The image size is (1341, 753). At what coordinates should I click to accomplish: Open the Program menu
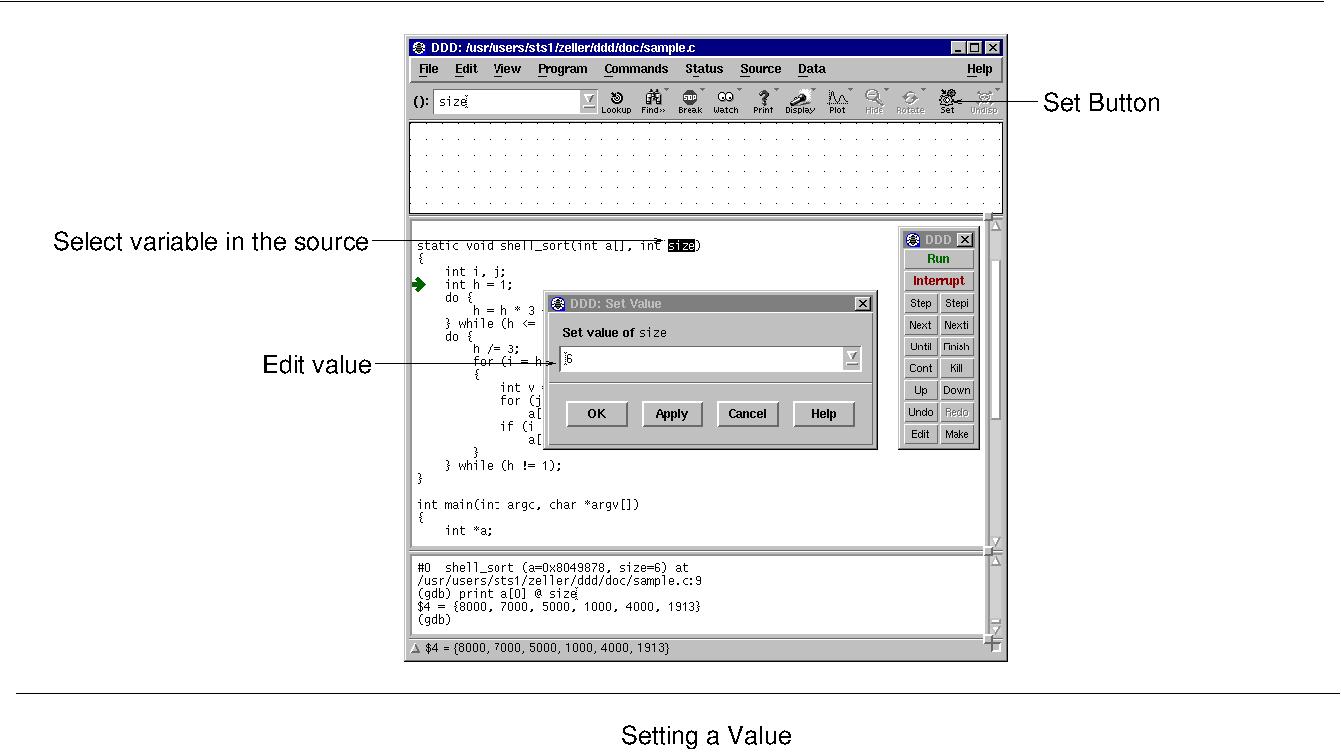tap(562, 69)
